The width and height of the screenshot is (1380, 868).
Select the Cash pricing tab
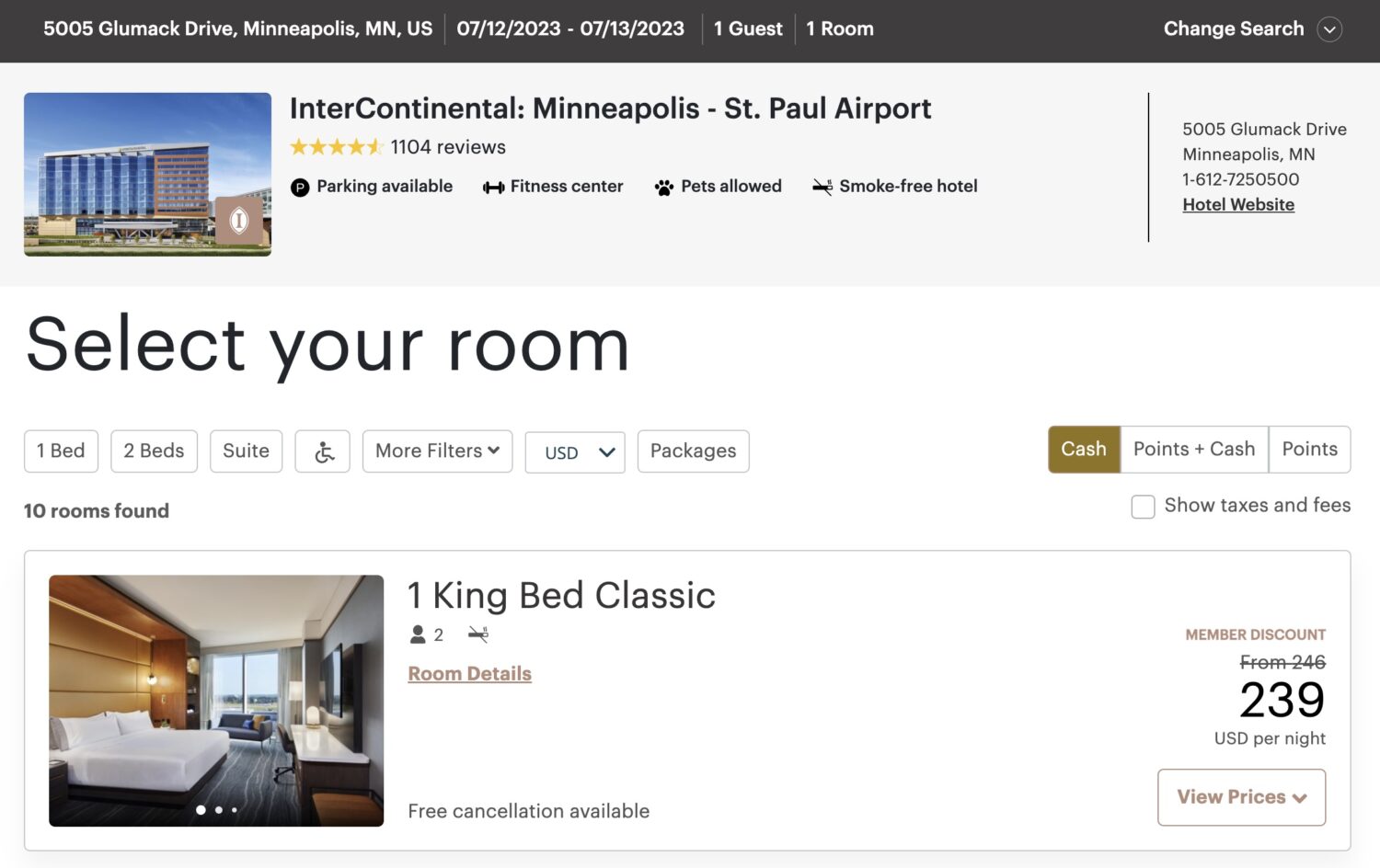click(x=1084, y=450)
